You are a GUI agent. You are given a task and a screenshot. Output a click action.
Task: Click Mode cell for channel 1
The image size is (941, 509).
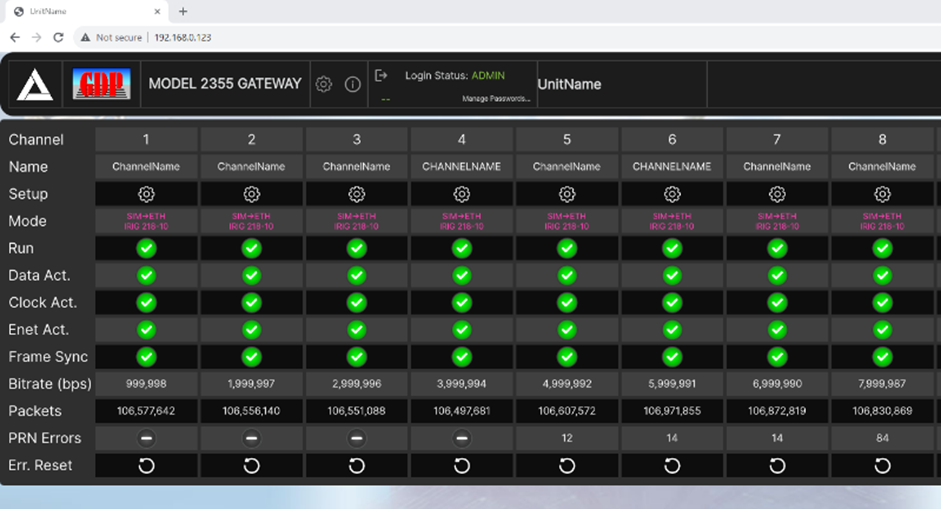coord(146,221)
